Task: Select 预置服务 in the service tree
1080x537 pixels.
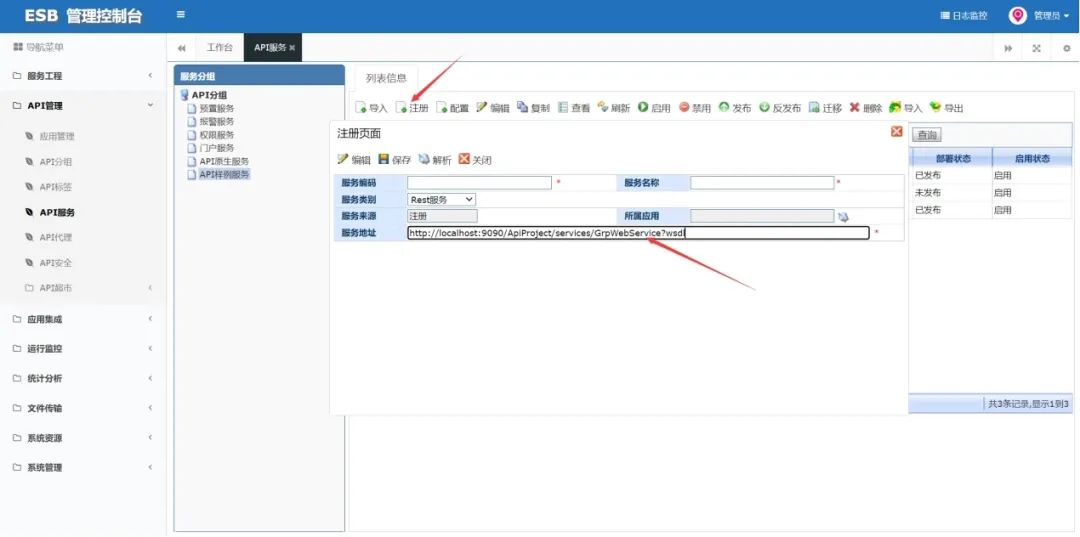Action: [216, 109]
